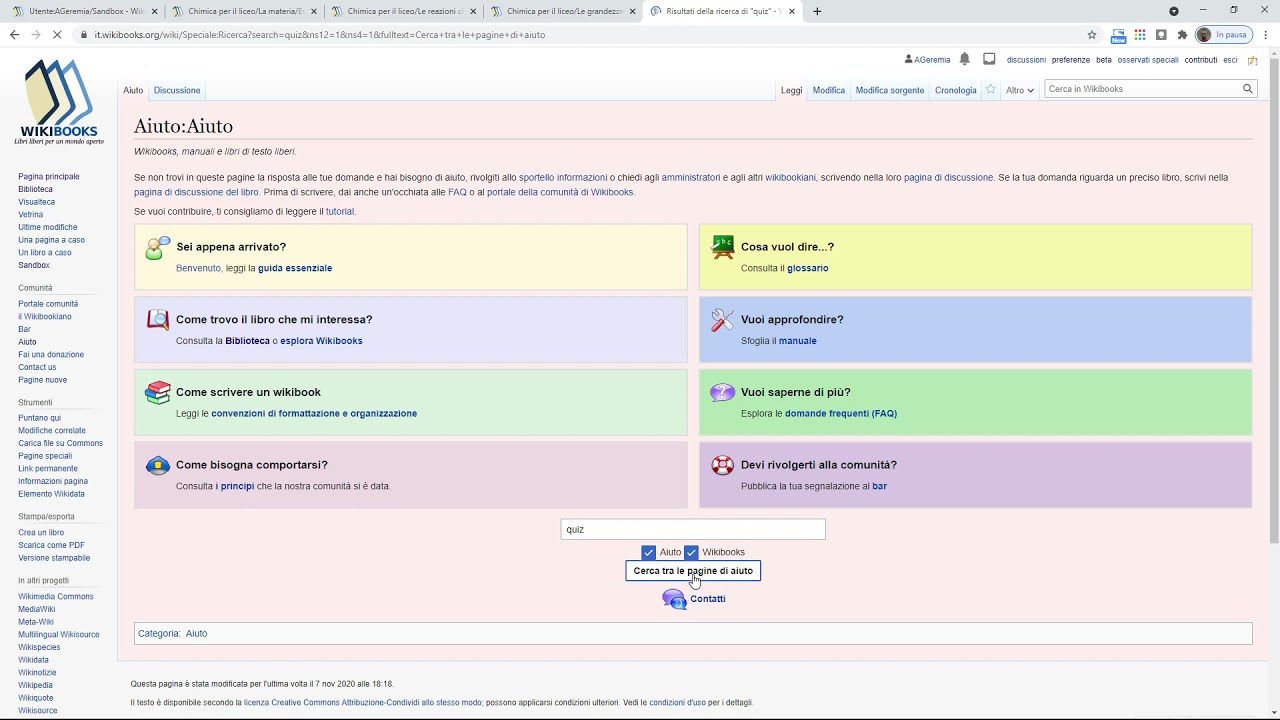The image size is (1280, 720).
Task: Click the Wikibooks logo
Action: click(59, 102)
